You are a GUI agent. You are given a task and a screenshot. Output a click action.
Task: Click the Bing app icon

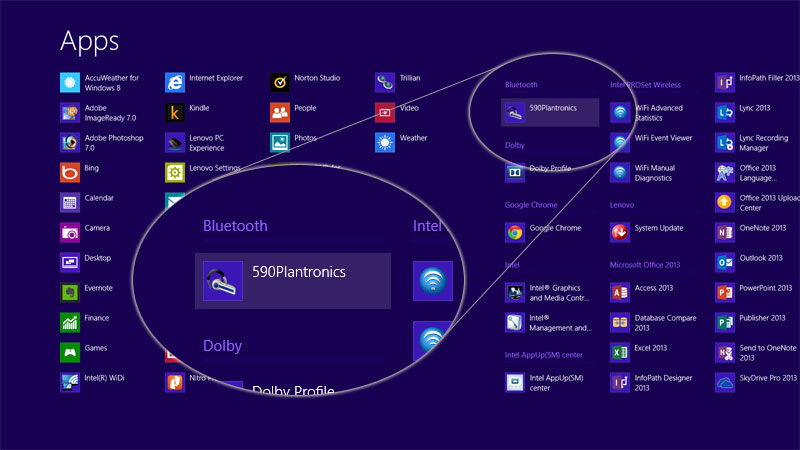click(x=70, y=172)
